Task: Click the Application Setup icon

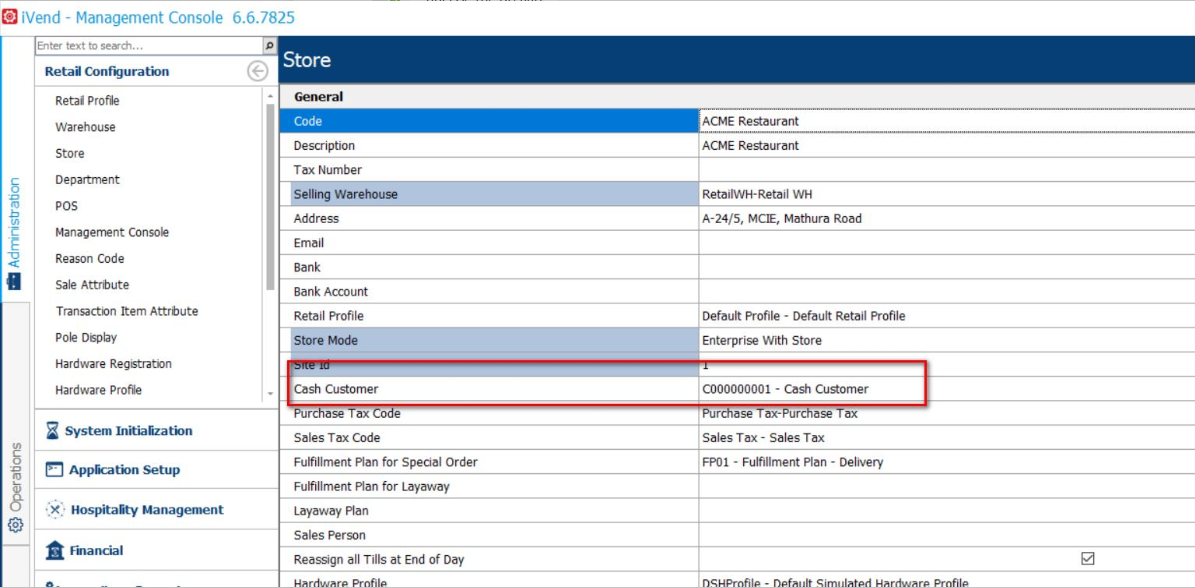Action: pyautogui.click(x=53, y=470)
